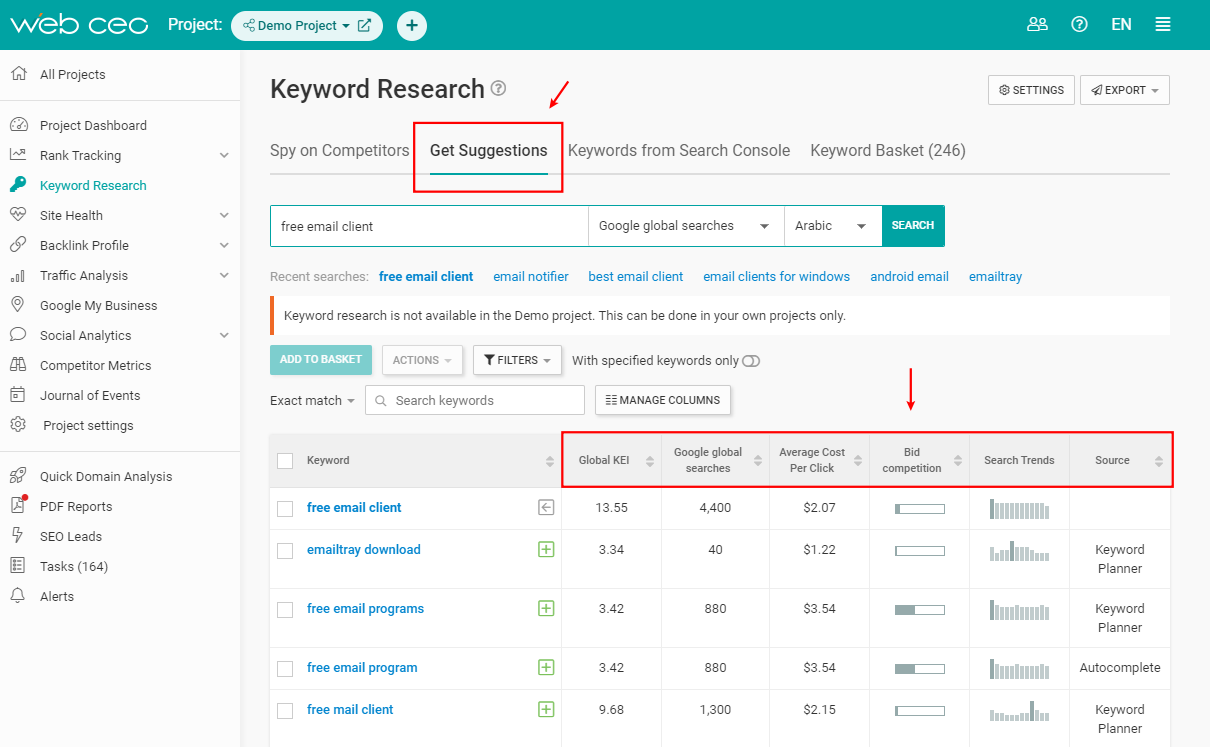
Task: Click the keyword query input 'free email client'
Action: (x=429, y=226)
